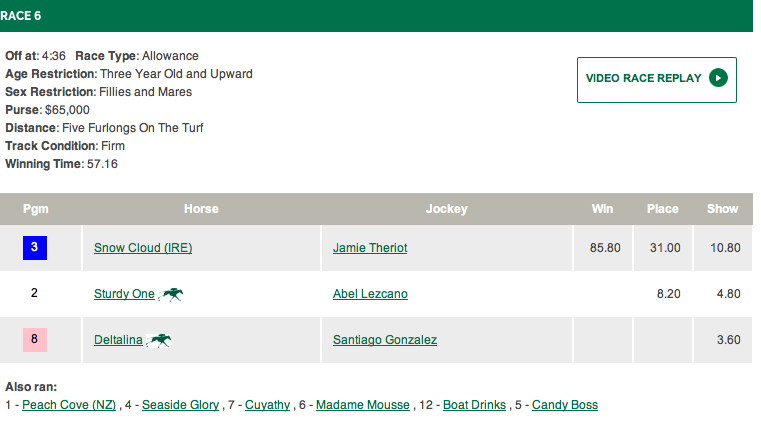Open the Boat Drinks link

[476, 405]
